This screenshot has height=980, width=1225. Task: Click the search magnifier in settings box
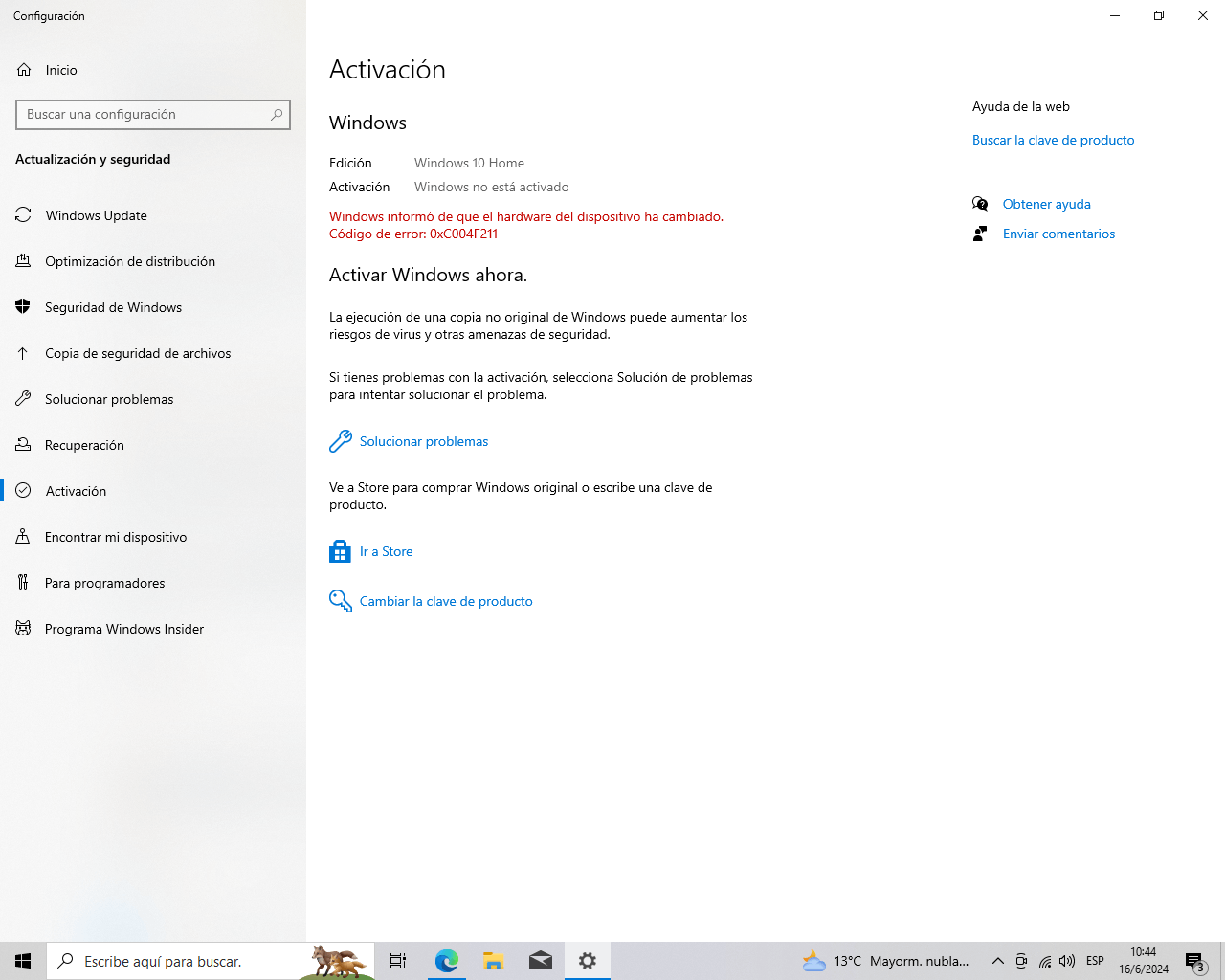277,114
